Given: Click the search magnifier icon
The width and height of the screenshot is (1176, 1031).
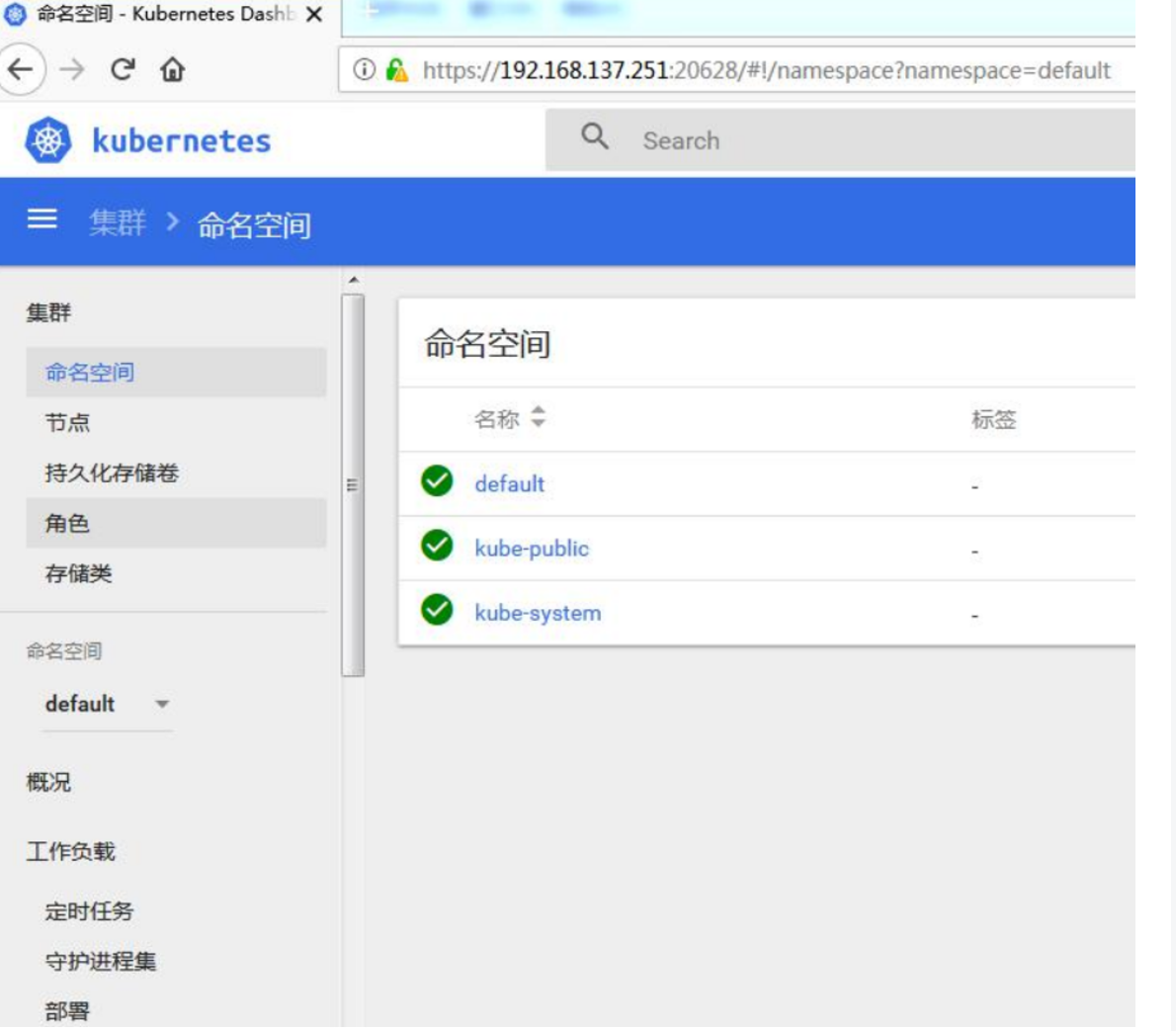Looking at the screenshot, I should (x=594, y=136).
